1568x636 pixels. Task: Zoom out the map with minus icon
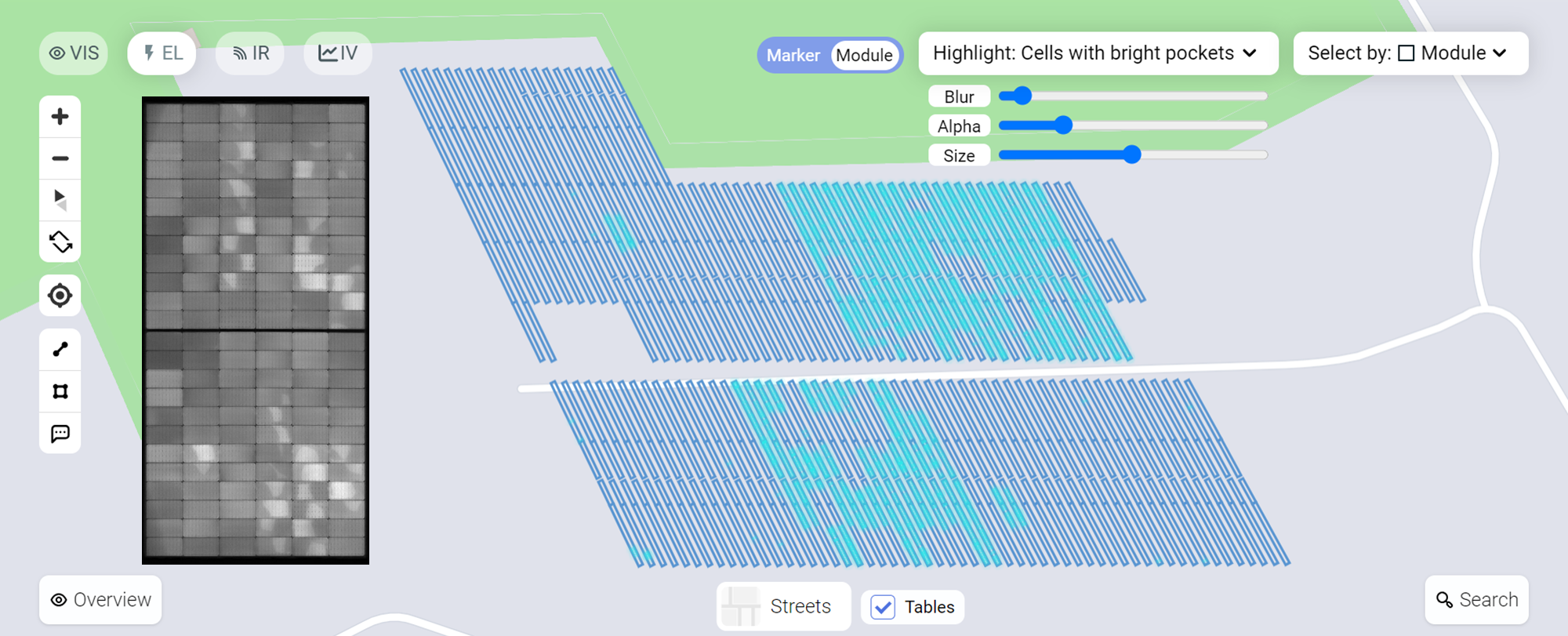(x=60, y=158)
